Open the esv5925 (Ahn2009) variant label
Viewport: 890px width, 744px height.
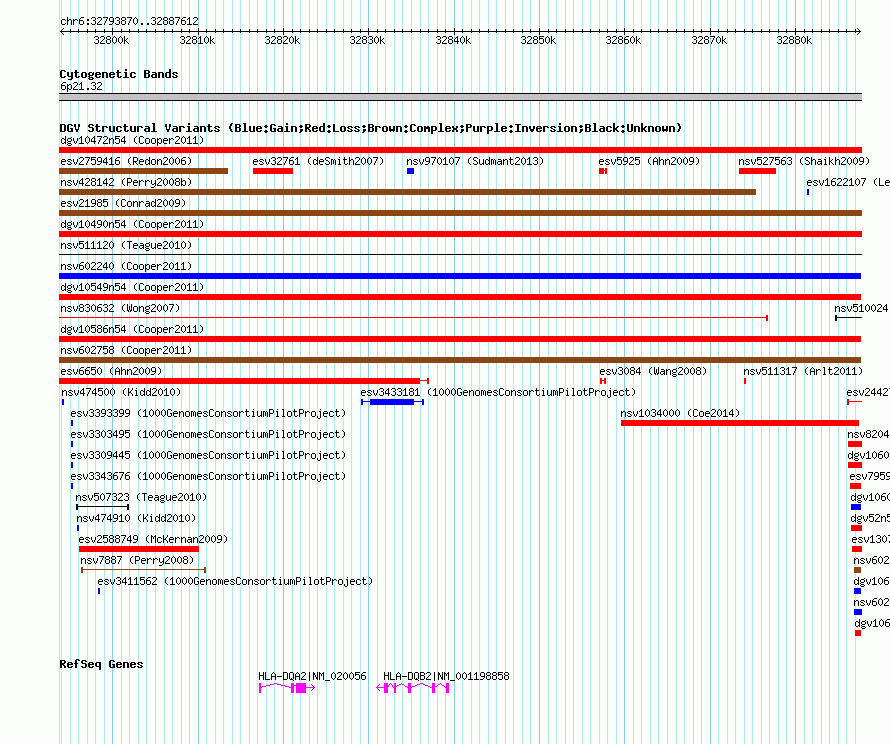tap(649, 161)
